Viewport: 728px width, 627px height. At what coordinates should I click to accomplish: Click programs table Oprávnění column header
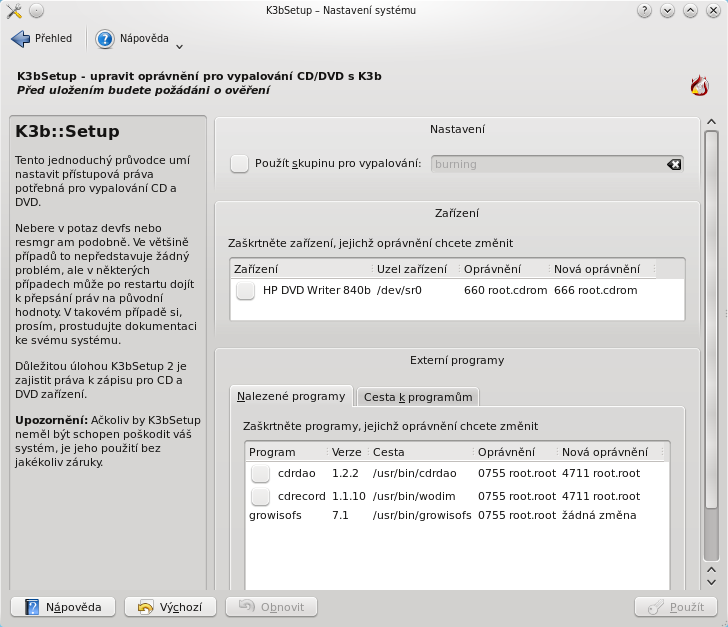516,452
